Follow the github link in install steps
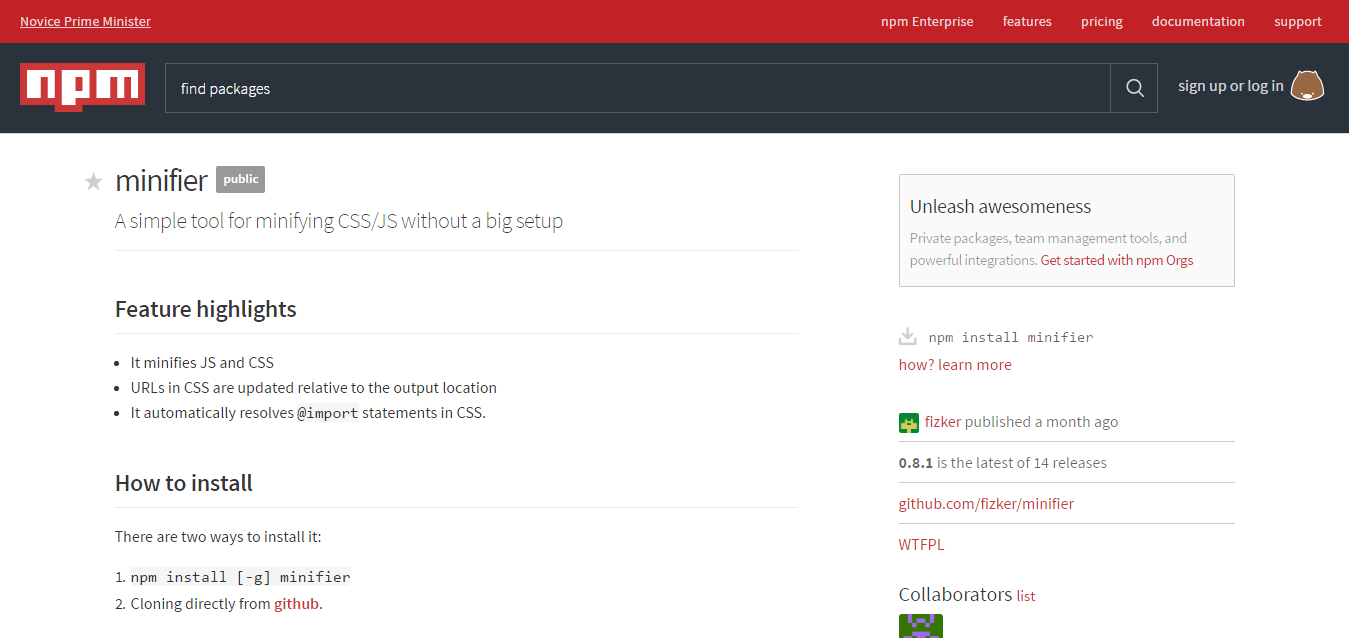 click(297, 604)
